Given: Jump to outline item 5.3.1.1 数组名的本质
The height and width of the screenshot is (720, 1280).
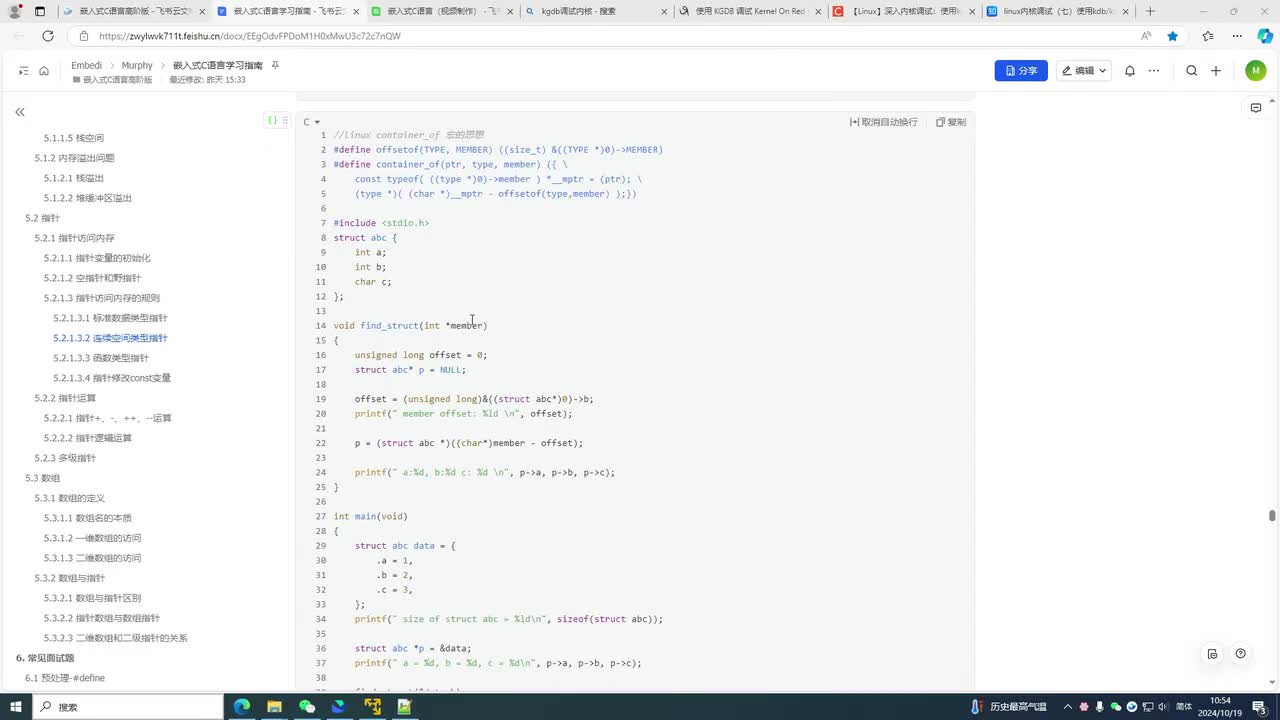Looking at the screenshot, I should 88,518.
